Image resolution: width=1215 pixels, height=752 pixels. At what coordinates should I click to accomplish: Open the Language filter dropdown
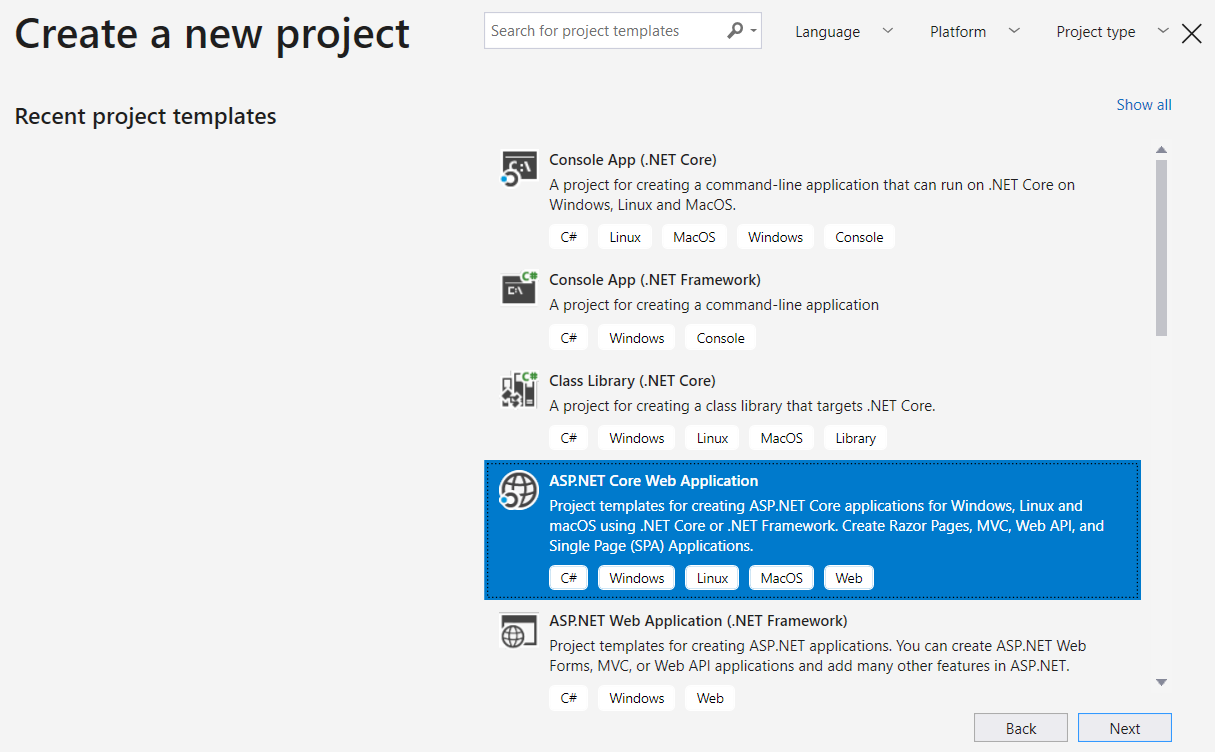coord(844,32)
